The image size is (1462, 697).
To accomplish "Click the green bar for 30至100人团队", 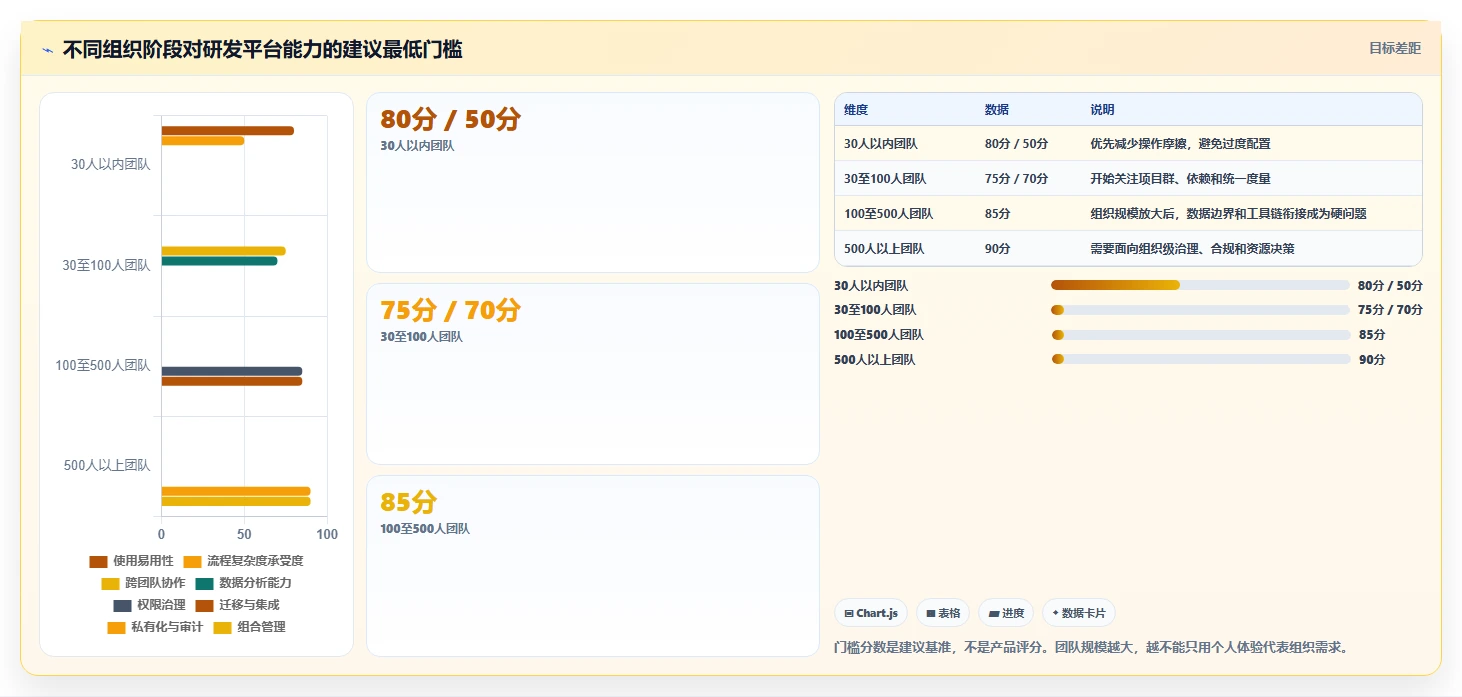I will pyautogui.click(x=219, y=261).
